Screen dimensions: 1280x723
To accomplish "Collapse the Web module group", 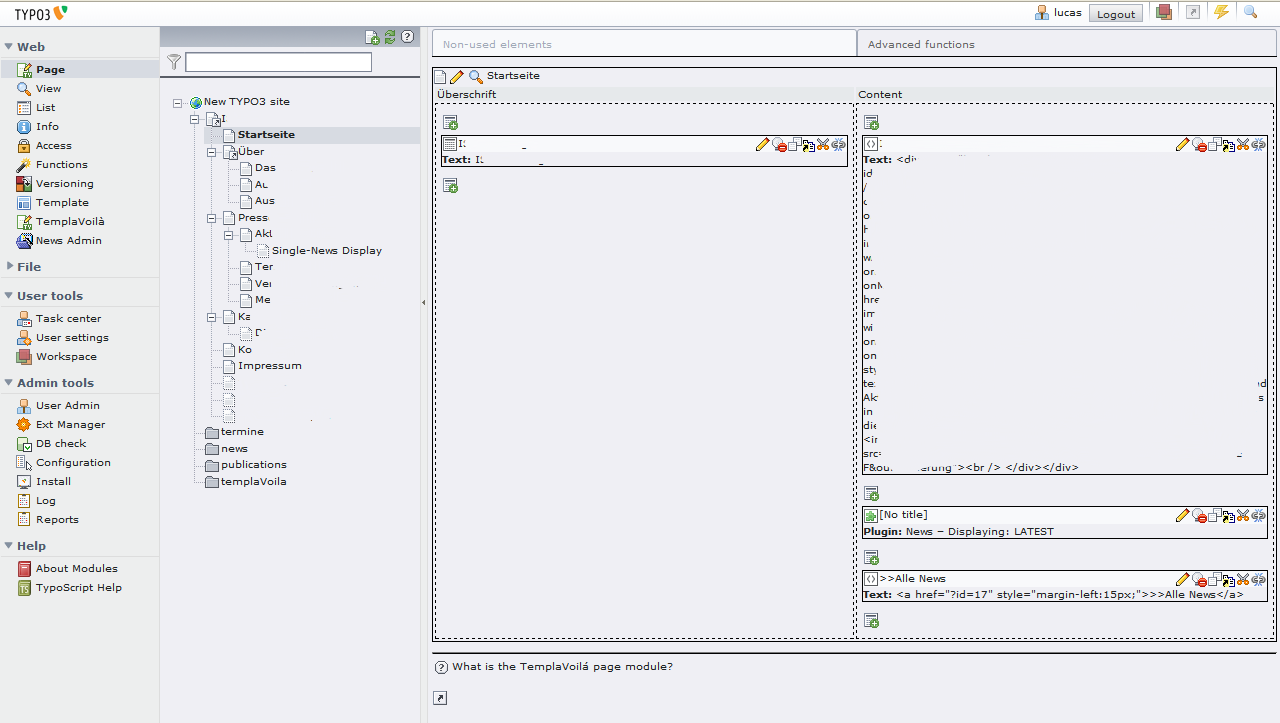I will (x=9, y=47).
